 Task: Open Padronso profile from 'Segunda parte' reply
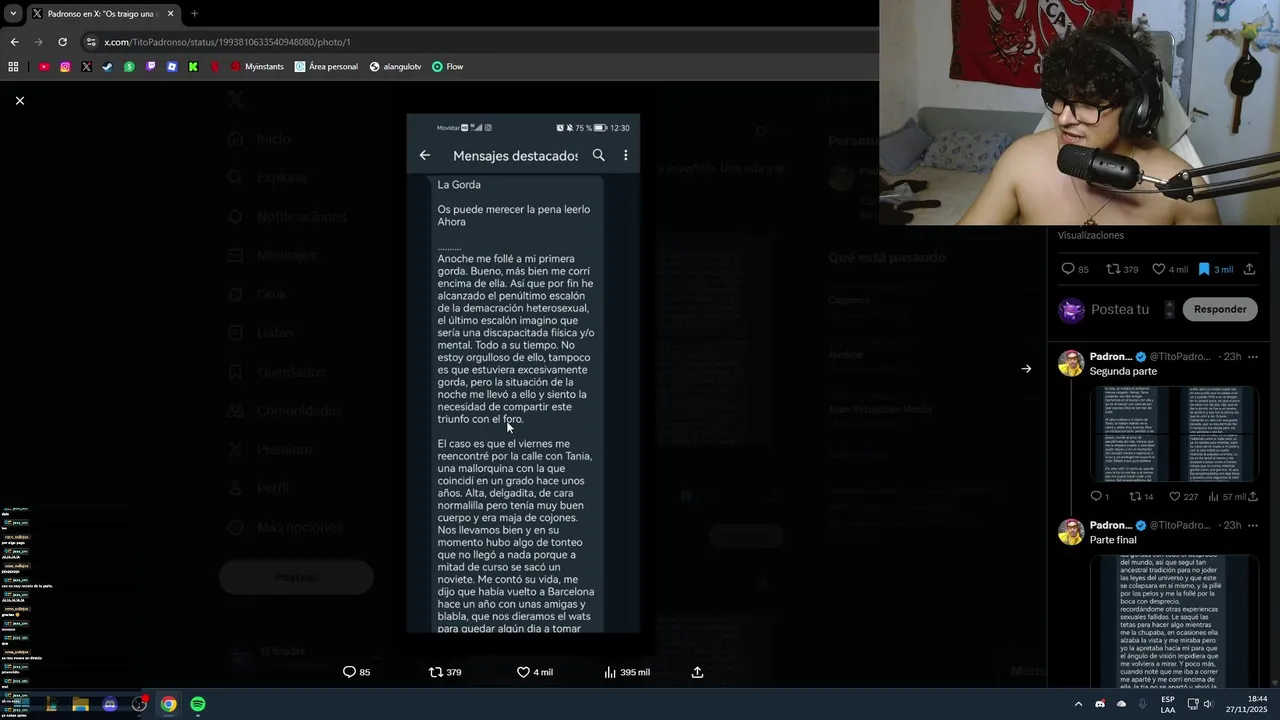point(1110,357)
